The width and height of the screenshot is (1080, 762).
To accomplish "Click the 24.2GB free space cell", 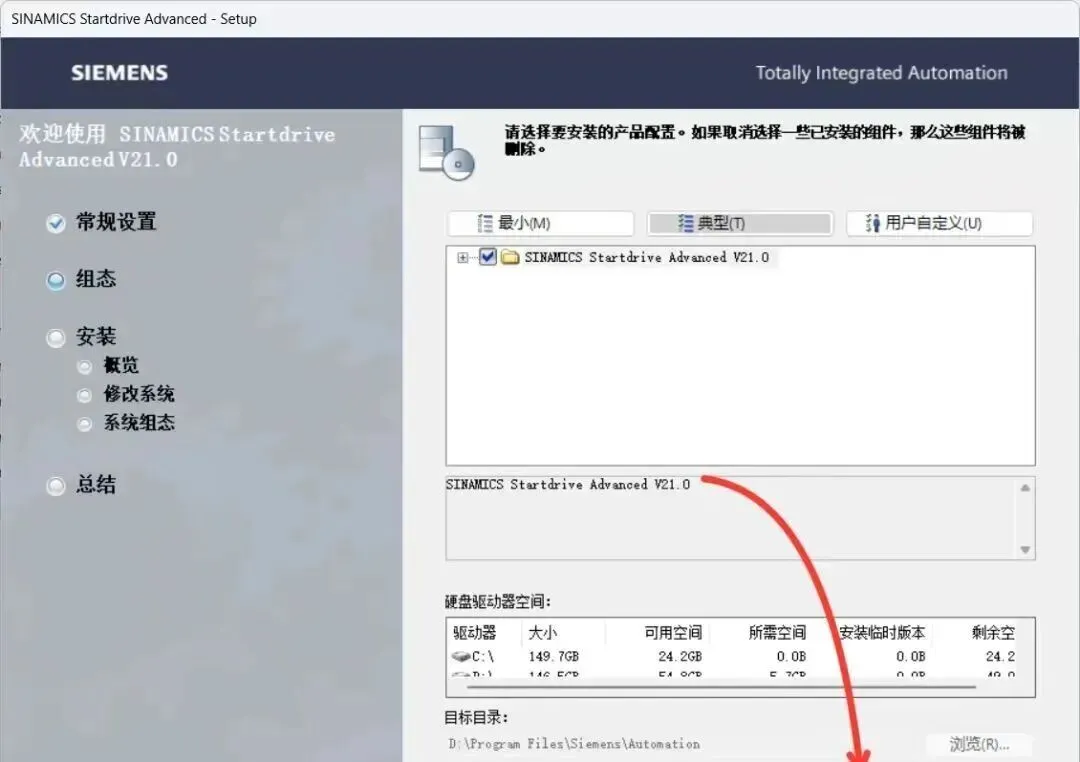I will (680, 657).
